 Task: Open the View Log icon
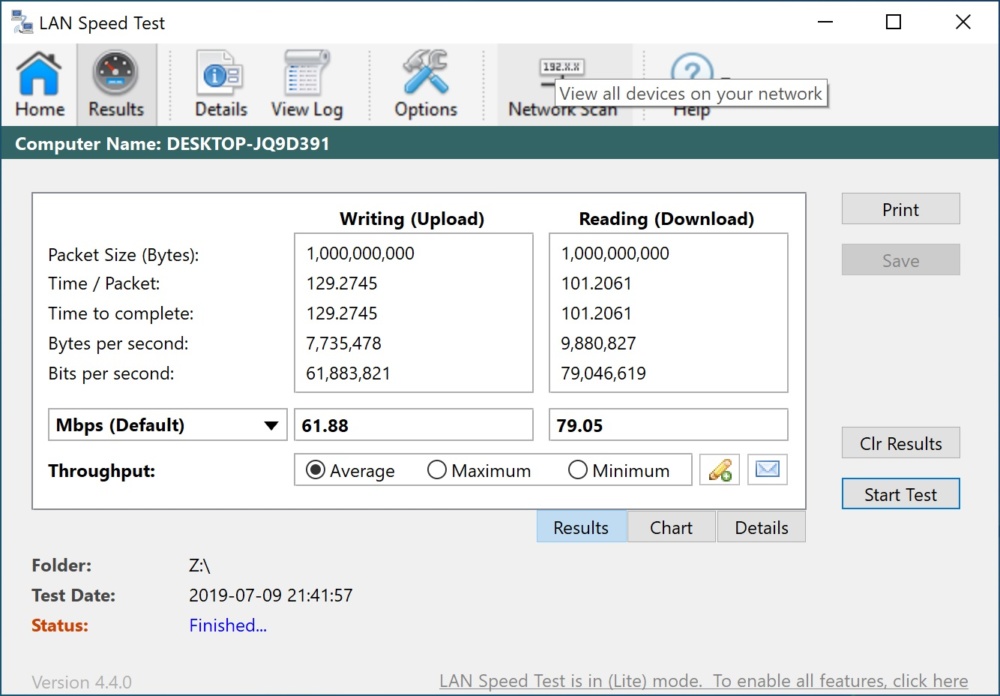[307, 84]
